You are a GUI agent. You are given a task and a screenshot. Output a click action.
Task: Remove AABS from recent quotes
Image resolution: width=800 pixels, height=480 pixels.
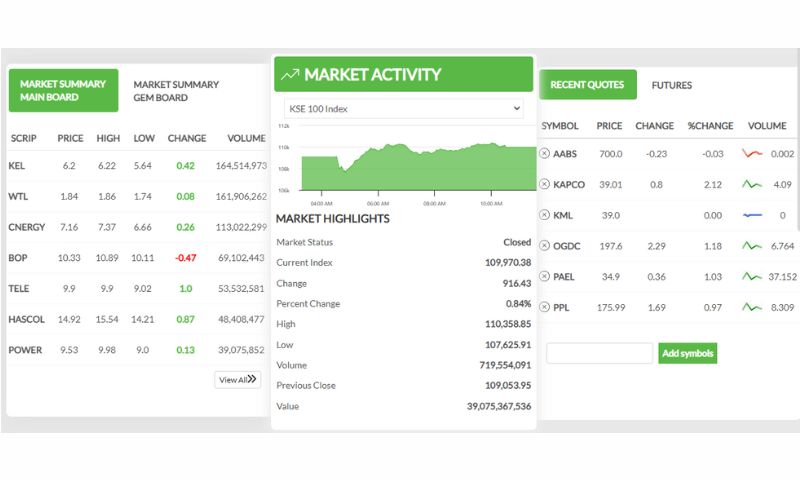[544, 154]
